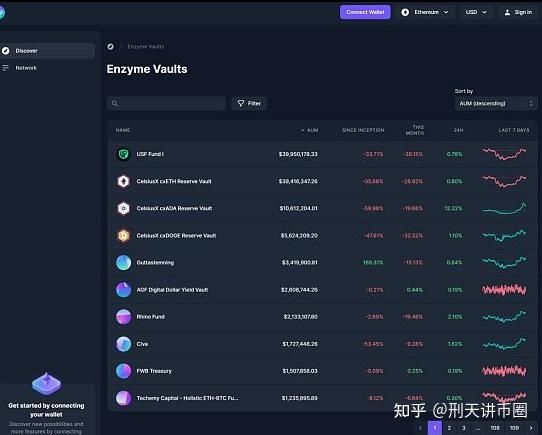The image size is (542, 435).
Task: Click the Cive vault avatar
Action: (x=123, y=344)
